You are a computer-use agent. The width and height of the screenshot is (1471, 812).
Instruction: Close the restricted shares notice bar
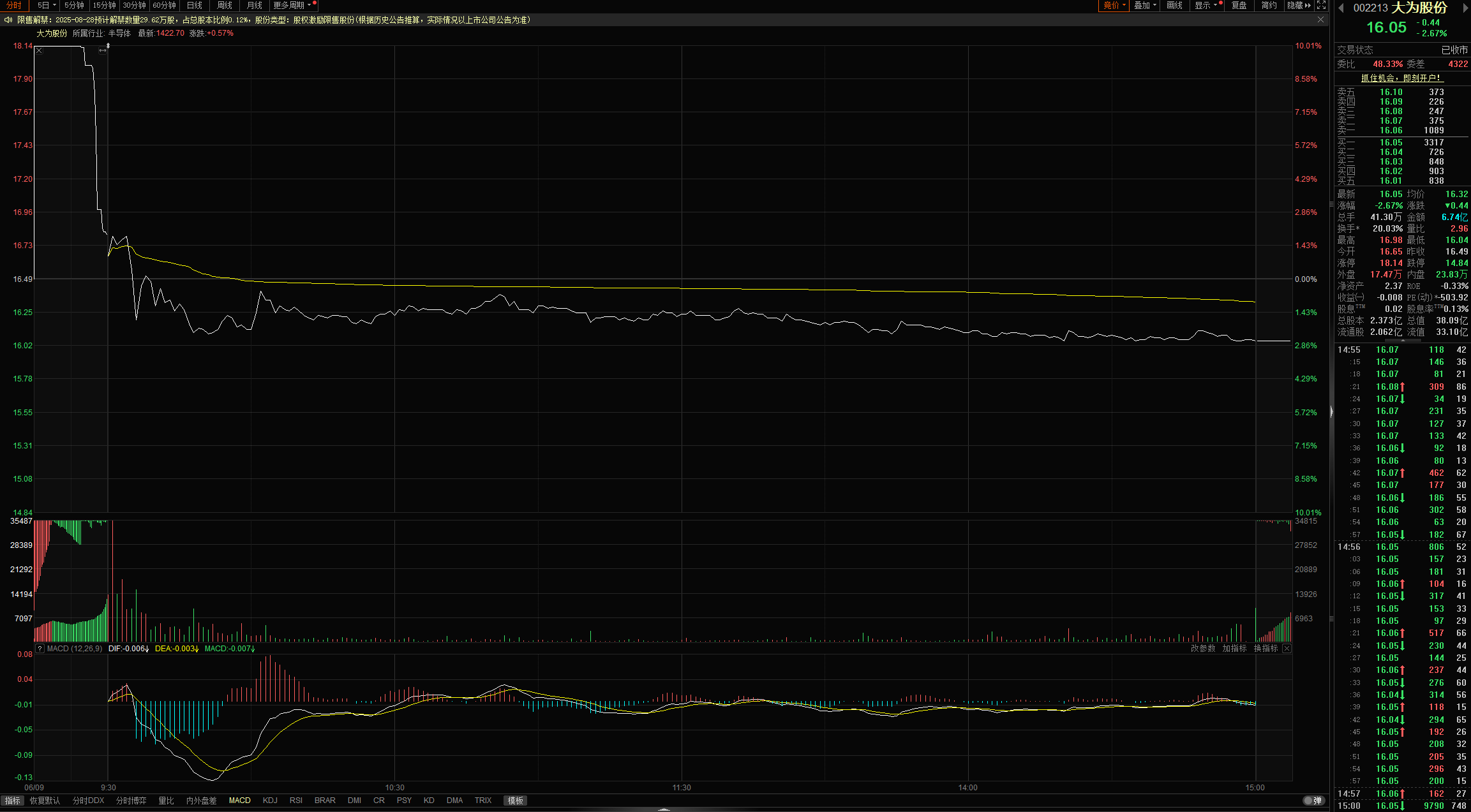[1320, 20]
